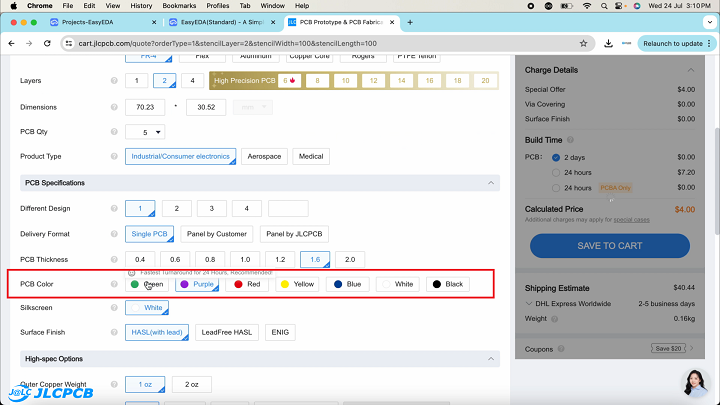Click the Save $20 coupon badge
The height and width of the screenshot is (405, 720).
668,349
